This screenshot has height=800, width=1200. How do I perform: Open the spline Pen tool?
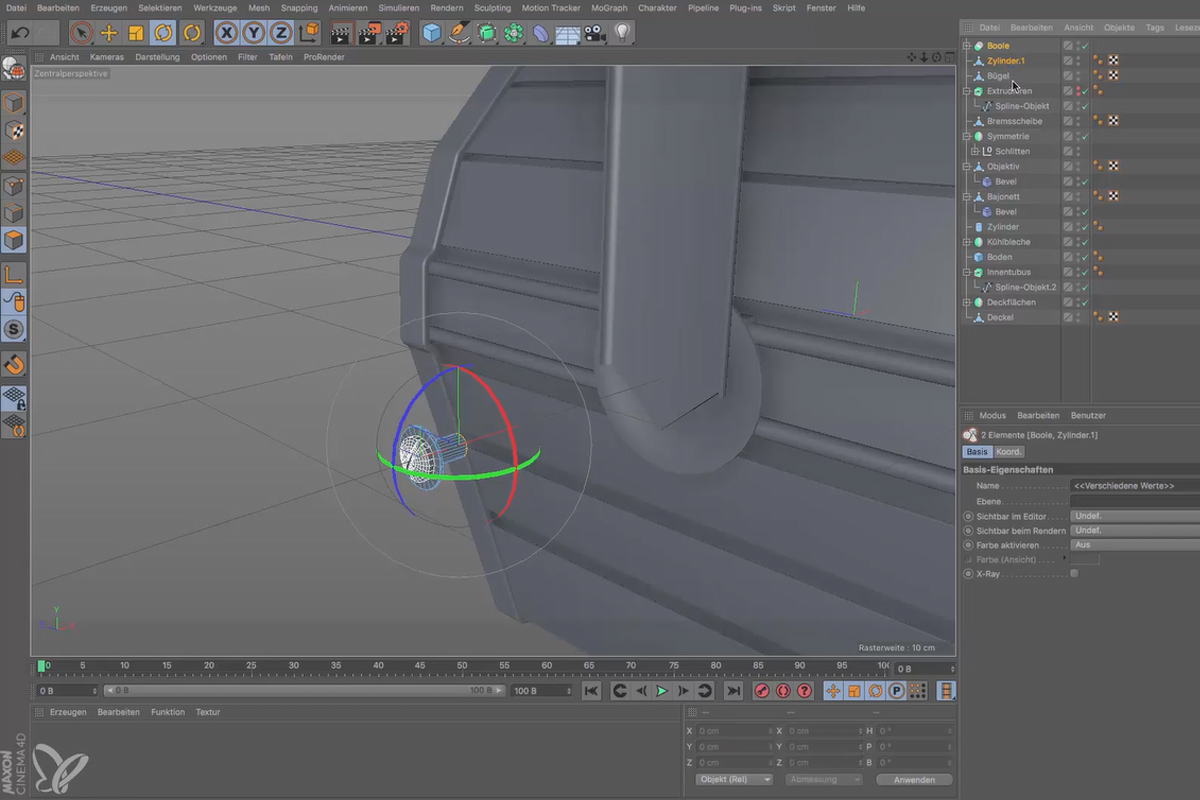click(458, 33)
